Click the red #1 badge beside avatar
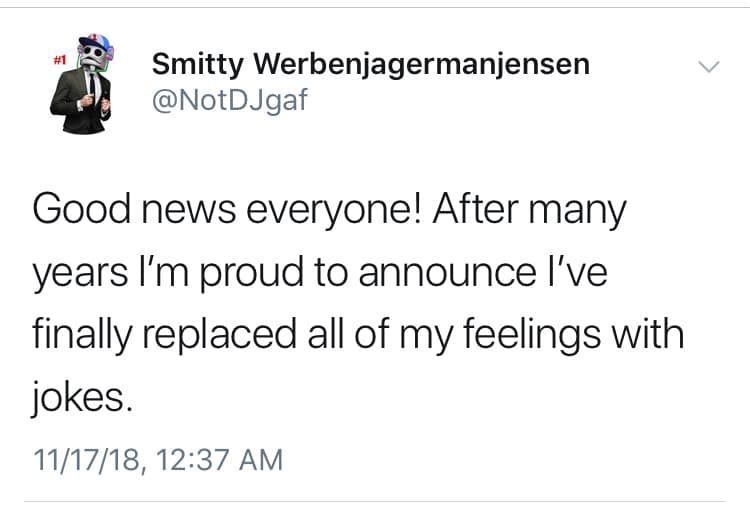Screen dimensions: 750x510 coord(59,60)
